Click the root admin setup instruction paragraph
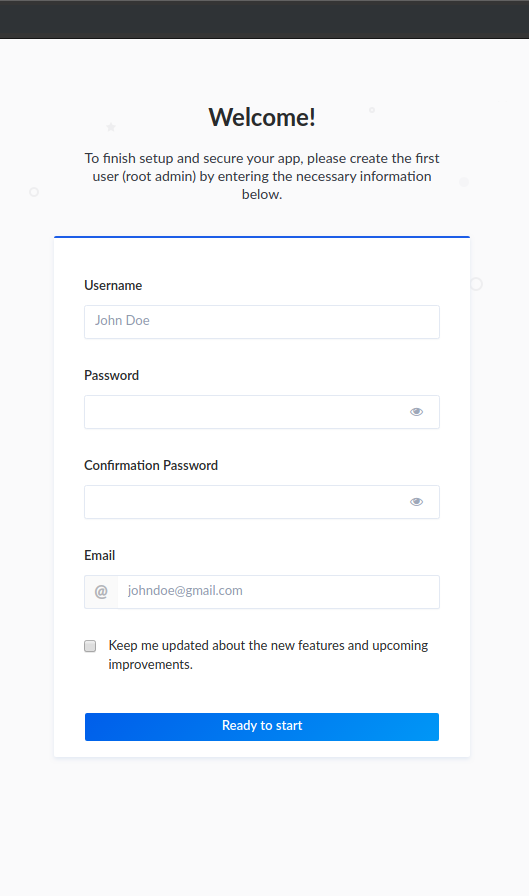The height and width of the screenshot is (896, 529). pyautogui.click(x=262, y=176)
